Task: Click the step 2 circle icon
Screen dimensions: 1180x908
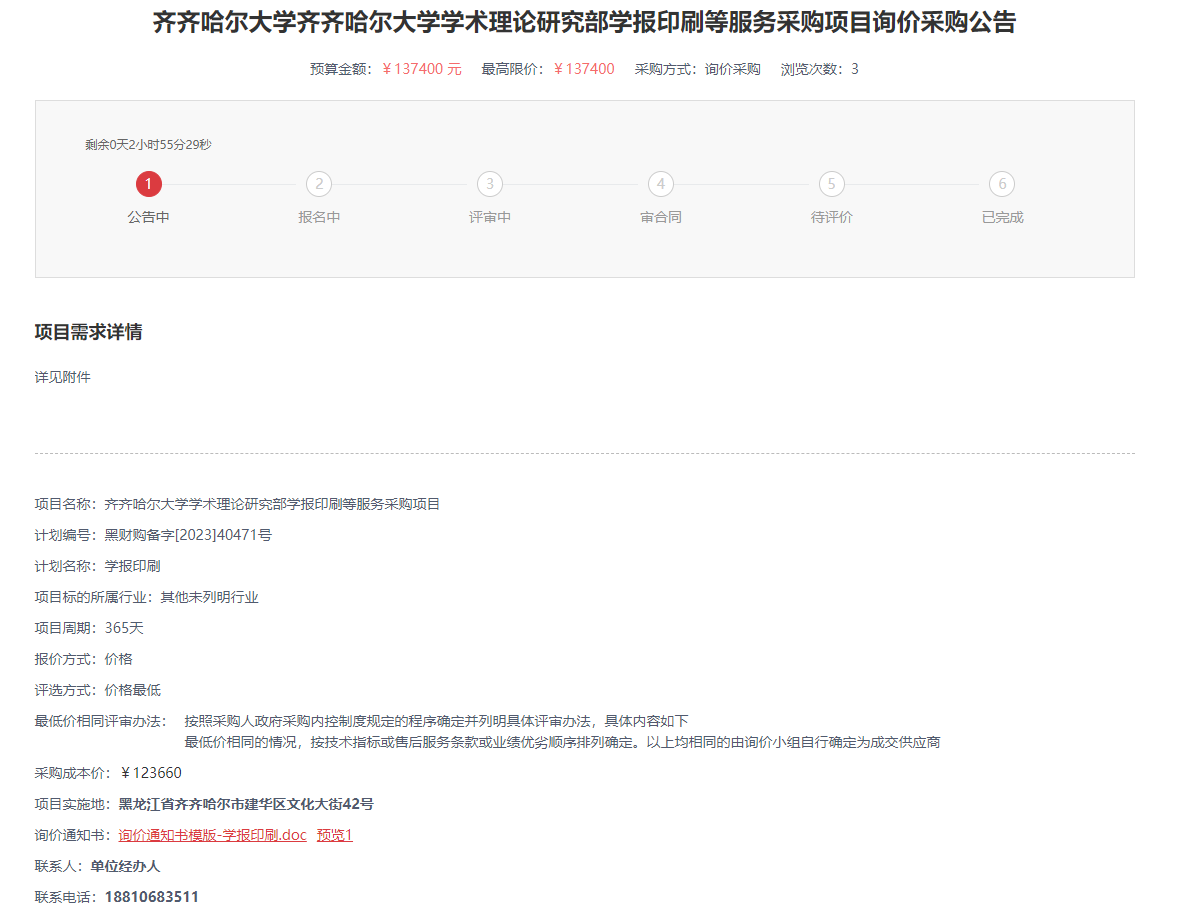Action: point(319,184)
